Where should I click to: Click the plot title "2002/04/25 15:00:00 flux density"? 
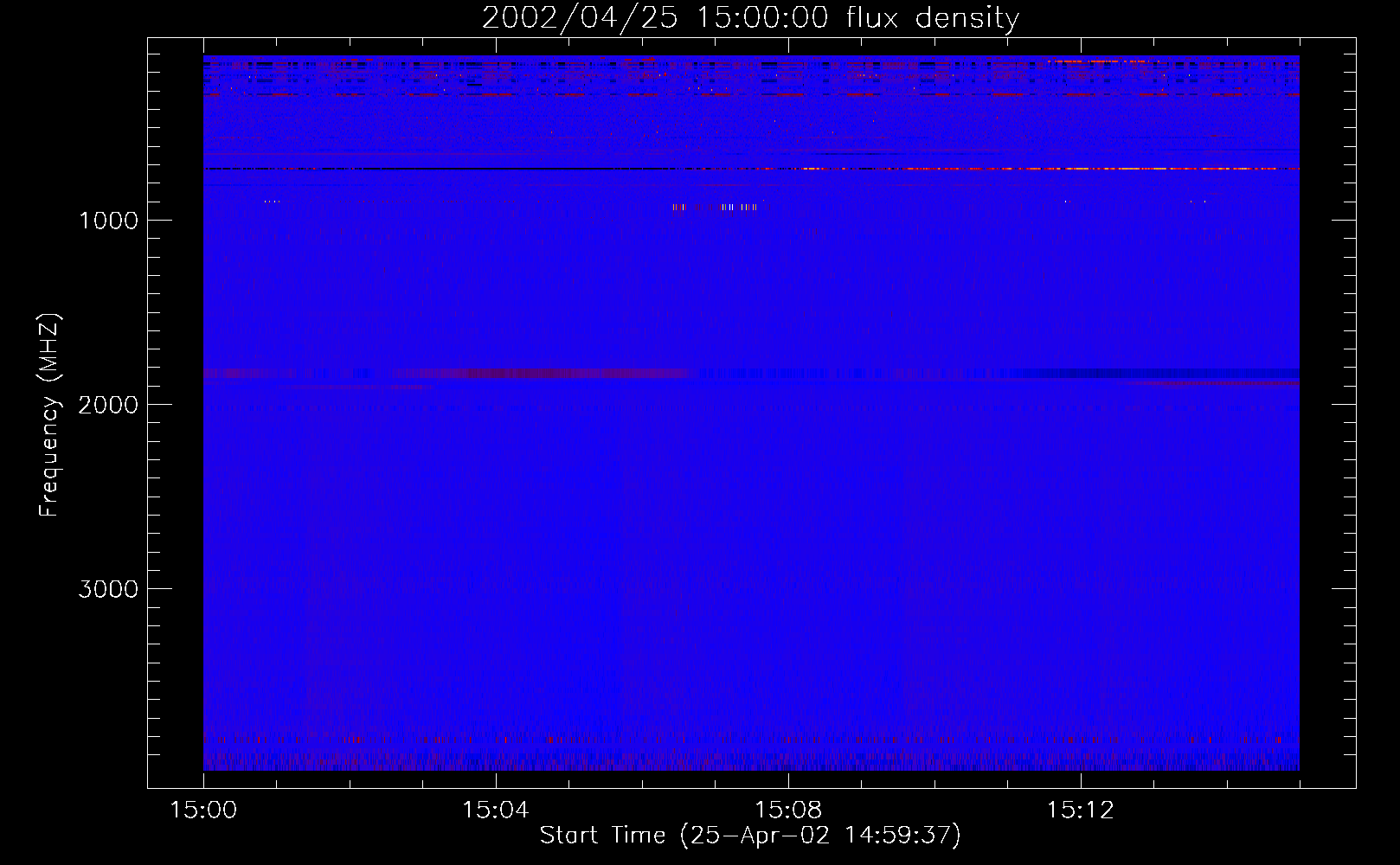click(750, 18)
